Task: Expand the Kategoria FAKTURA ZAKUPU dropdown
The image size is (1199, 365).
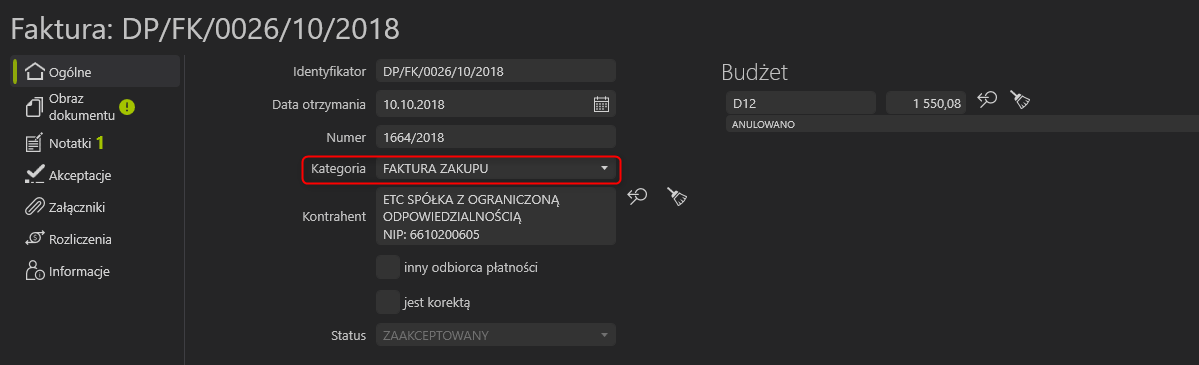Action: [x=496, y=168]
